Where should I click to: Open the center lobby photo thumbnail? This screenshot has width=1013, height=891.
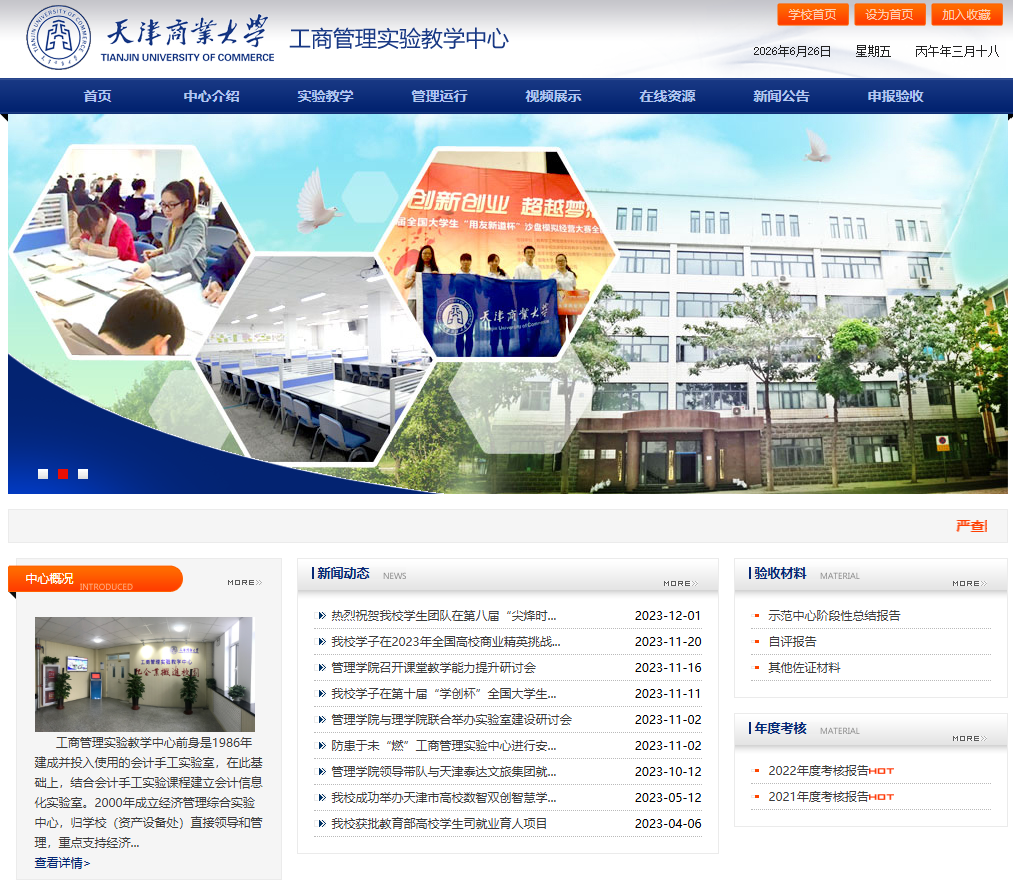pyautogui.click(x=145, y=674)
